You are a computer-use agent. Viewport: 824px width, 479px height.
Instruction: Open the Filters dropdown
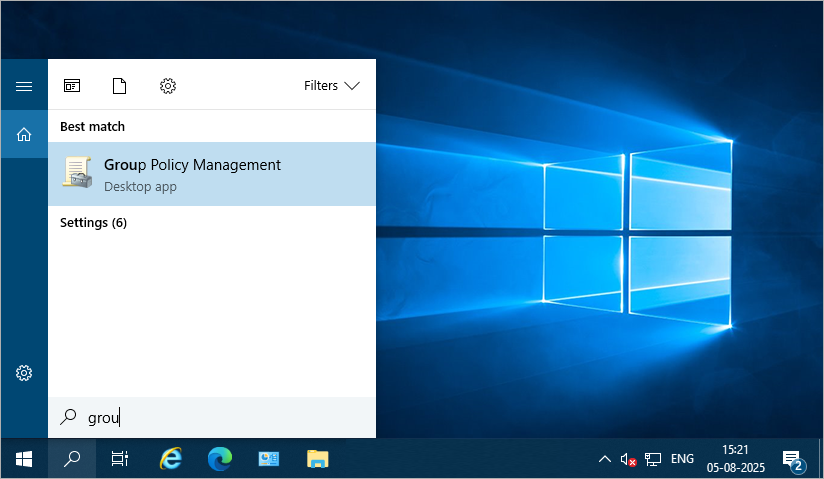[331, 86]
